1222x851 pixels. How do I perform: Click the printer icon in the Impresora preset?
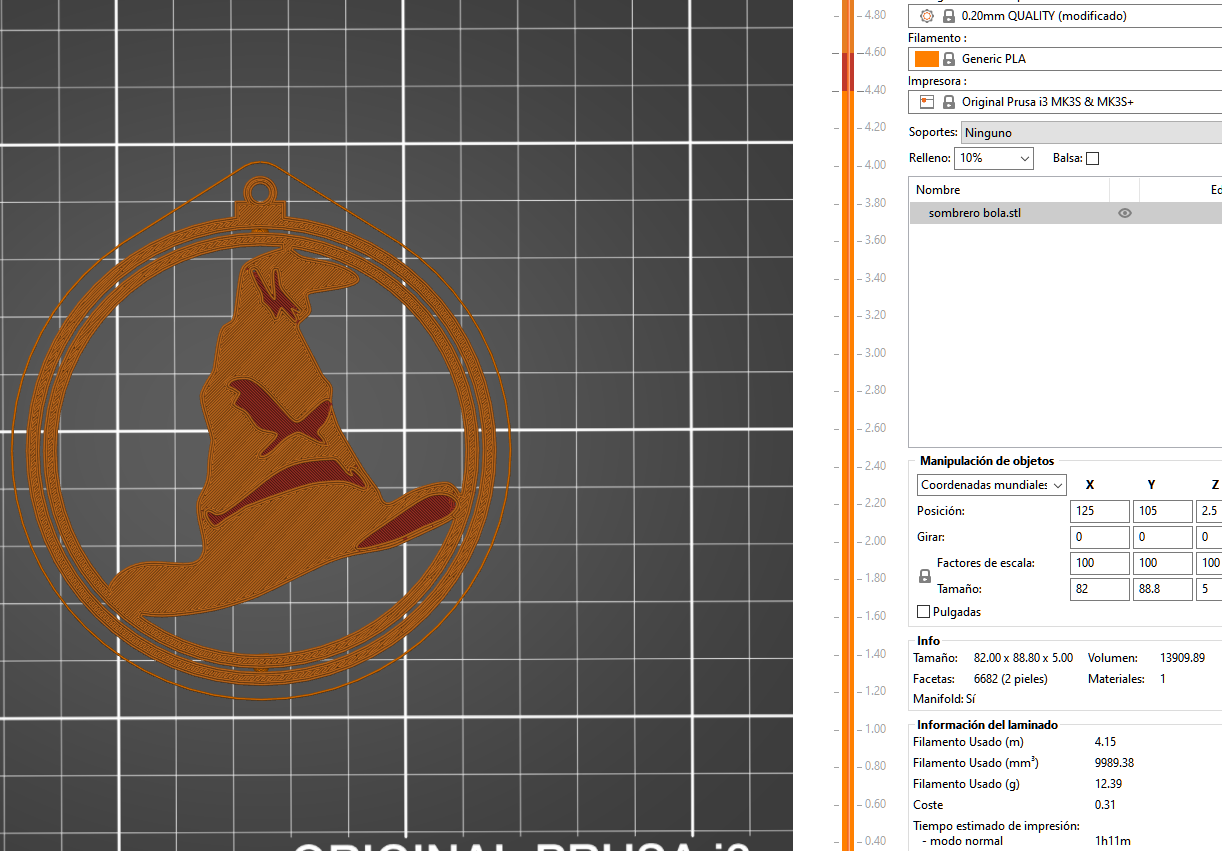926,102
